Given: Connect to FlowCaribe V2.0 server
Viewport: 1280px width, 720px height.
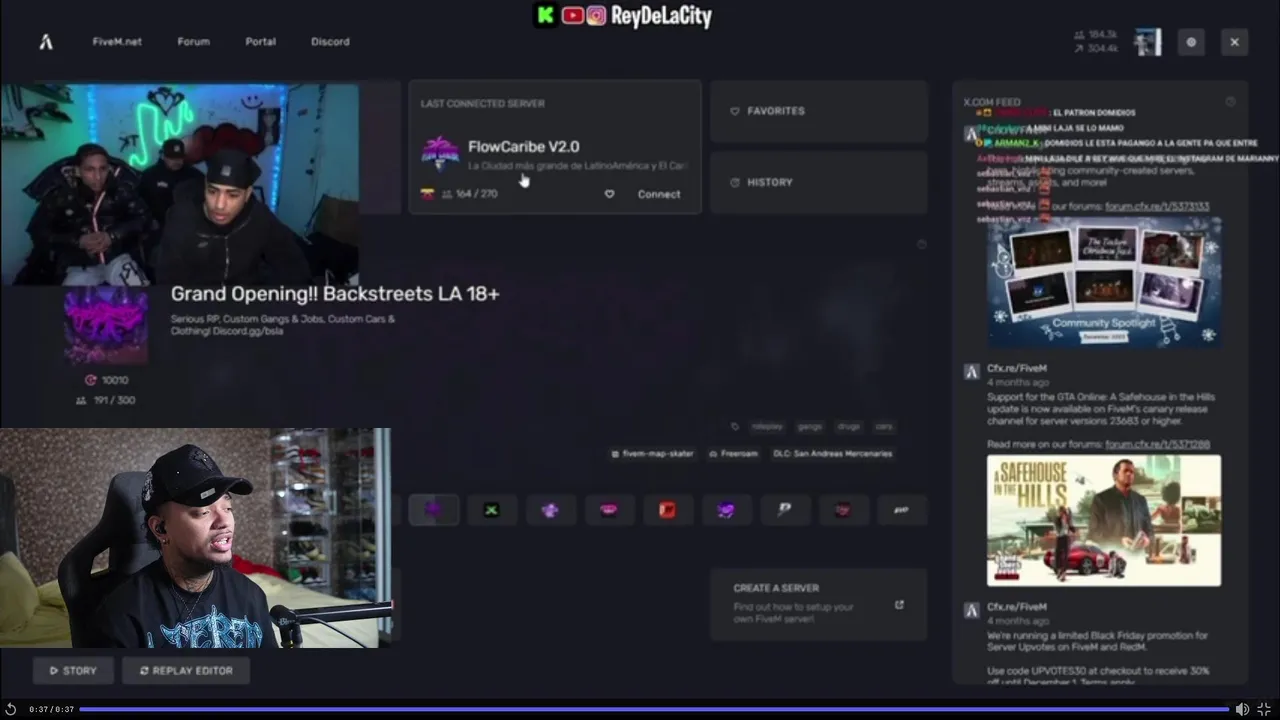Looking at the screenshot, I should click(x=659, y=194).
